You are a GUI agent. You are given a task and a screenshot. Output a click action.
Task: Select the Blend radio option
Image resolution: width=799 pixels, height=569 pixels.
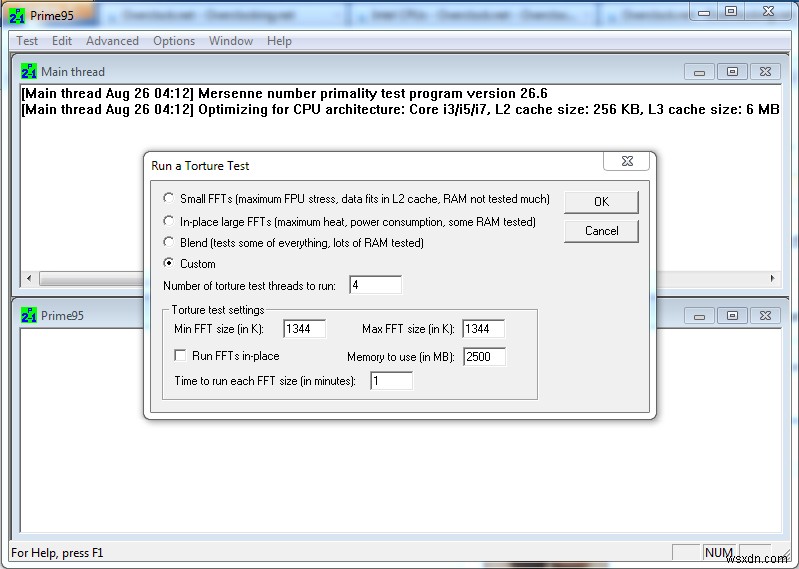tap(168, 241)
